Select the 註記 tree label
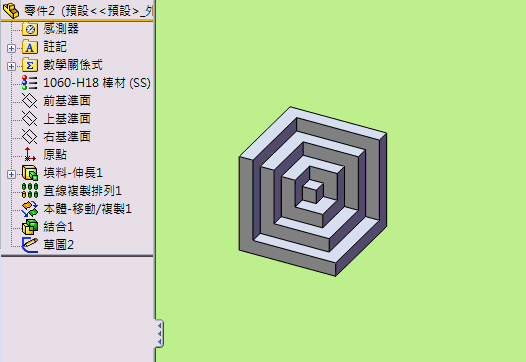This screenshot has width=526, height=362. [55, 47]
